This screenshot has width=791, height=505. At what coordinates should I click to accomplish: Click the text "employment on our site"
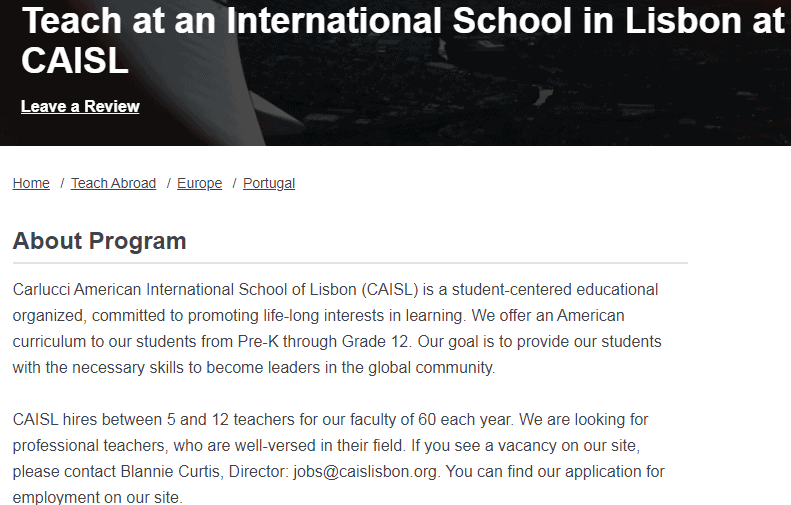pyautogui.click(x=97, y=497)
